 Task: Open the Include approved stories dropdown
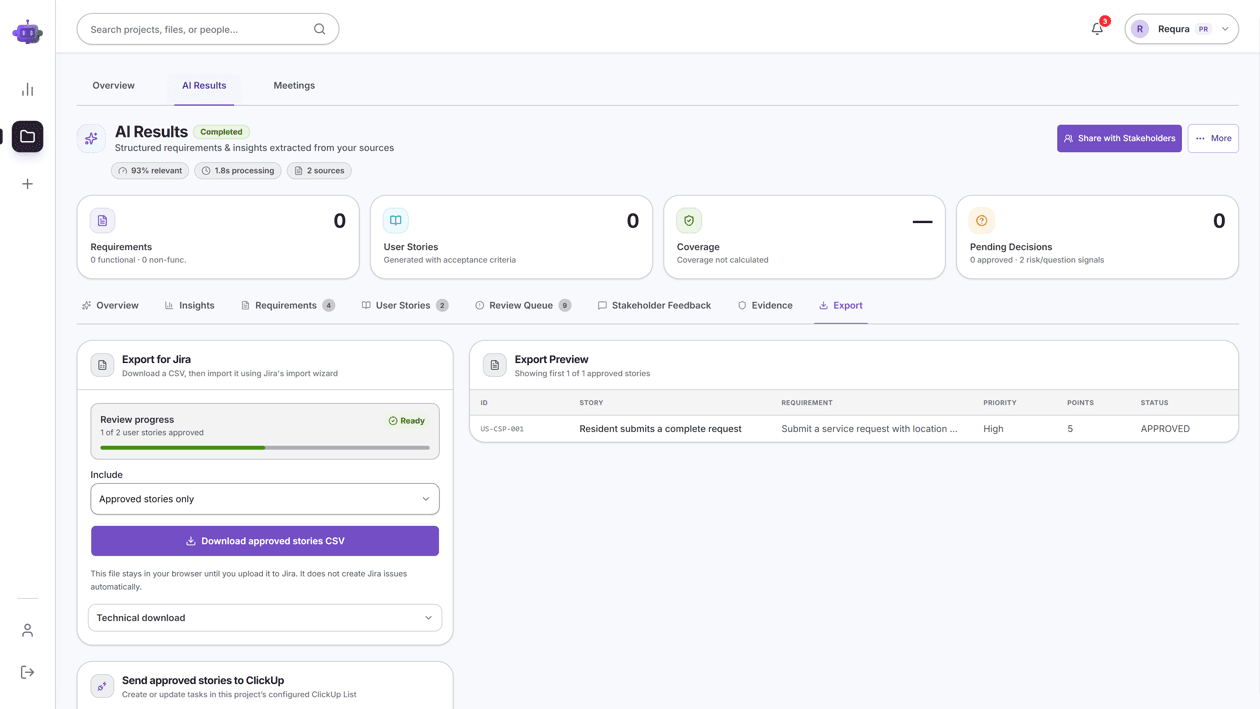(x=265, y=499)
